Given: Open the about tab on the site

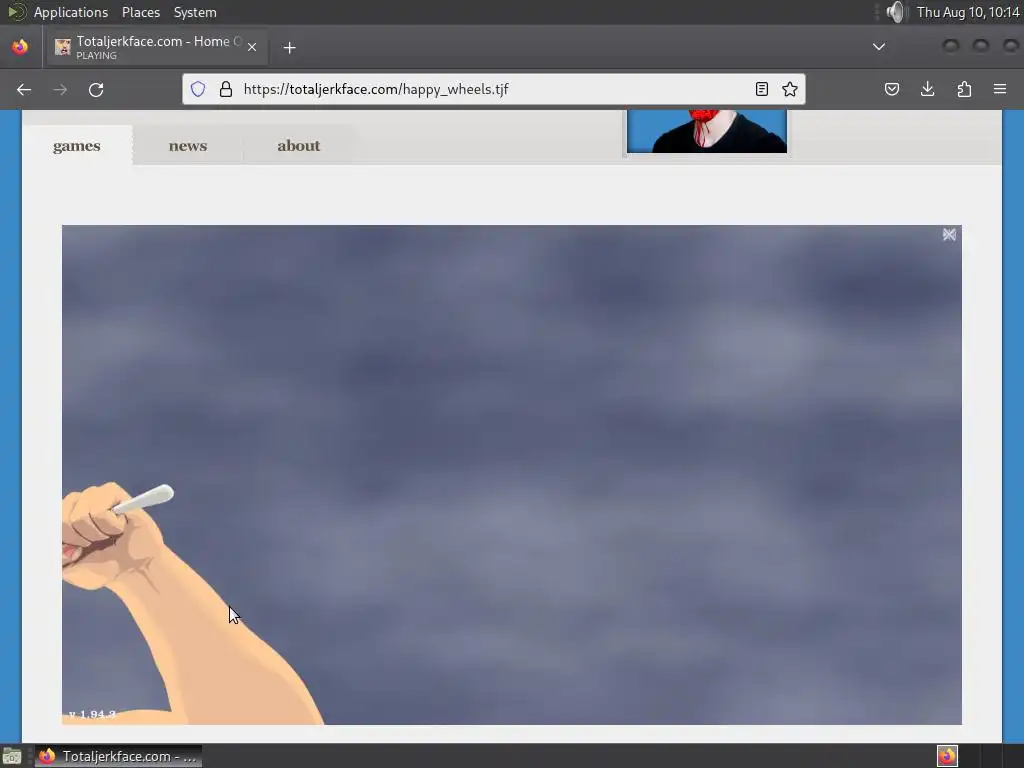Looking at the screenshot, I should (298, 146).
